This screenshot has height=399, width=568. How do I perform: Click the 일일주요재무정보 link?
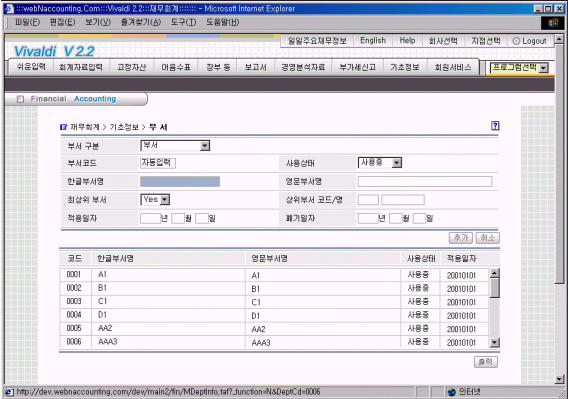[317, 41]
